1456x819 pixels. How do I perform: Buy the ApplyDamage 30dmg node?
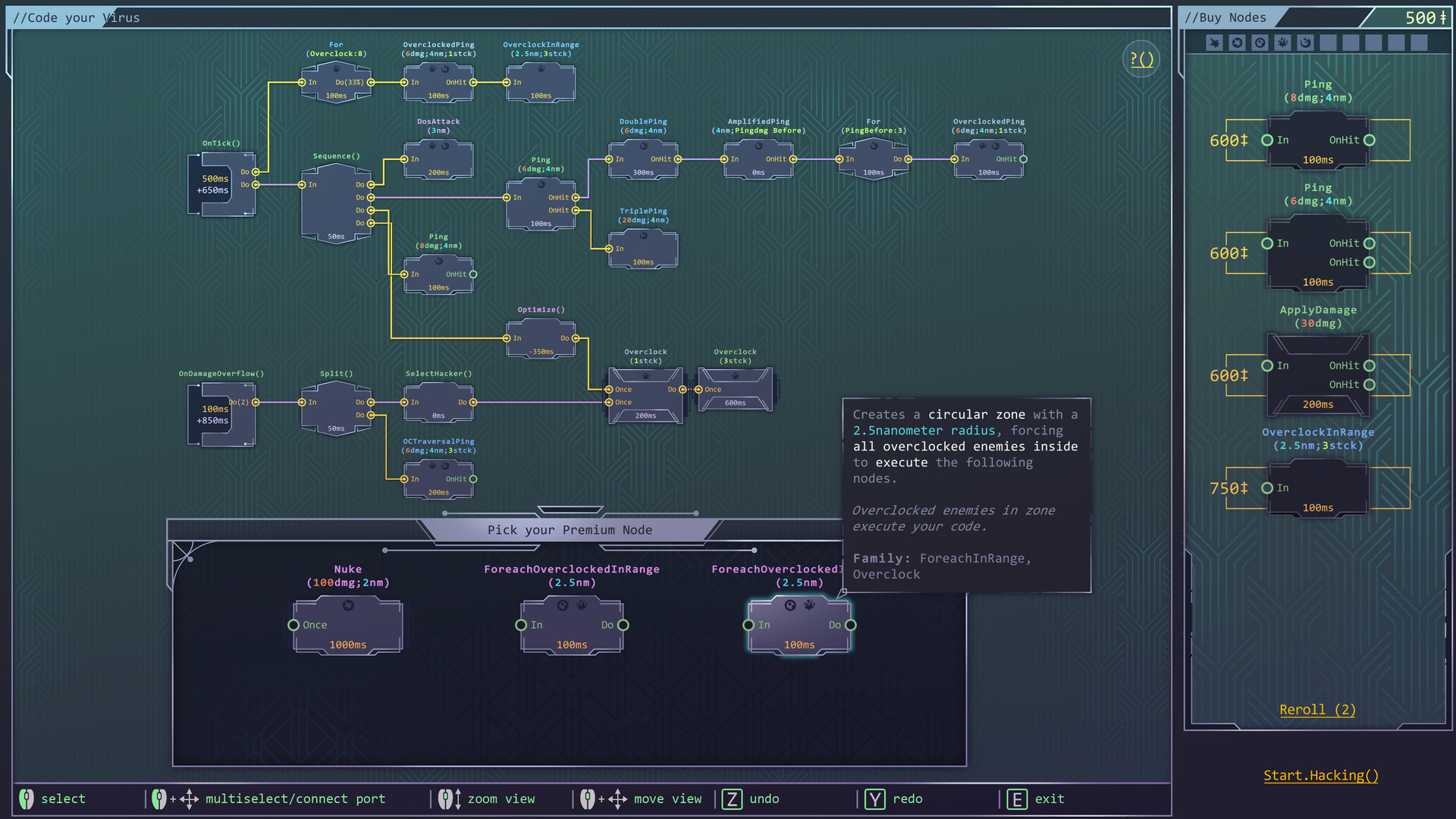click(x=1318, y=375)
